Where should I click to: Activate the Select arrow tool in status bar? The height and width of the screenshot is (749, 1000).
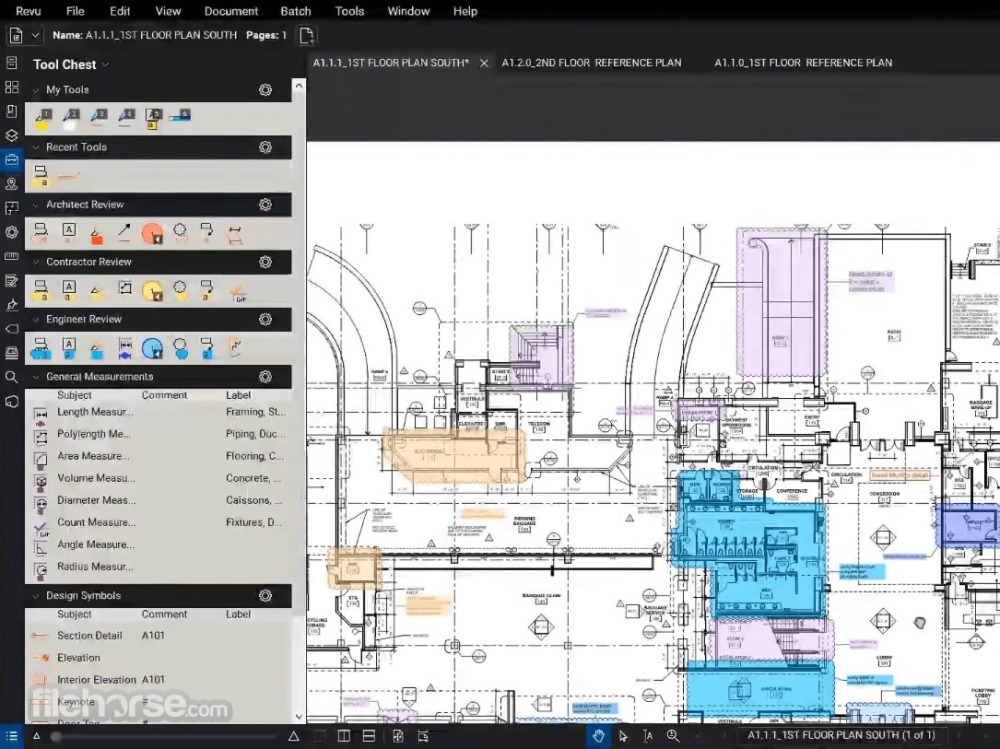click(x=623, y=736)
